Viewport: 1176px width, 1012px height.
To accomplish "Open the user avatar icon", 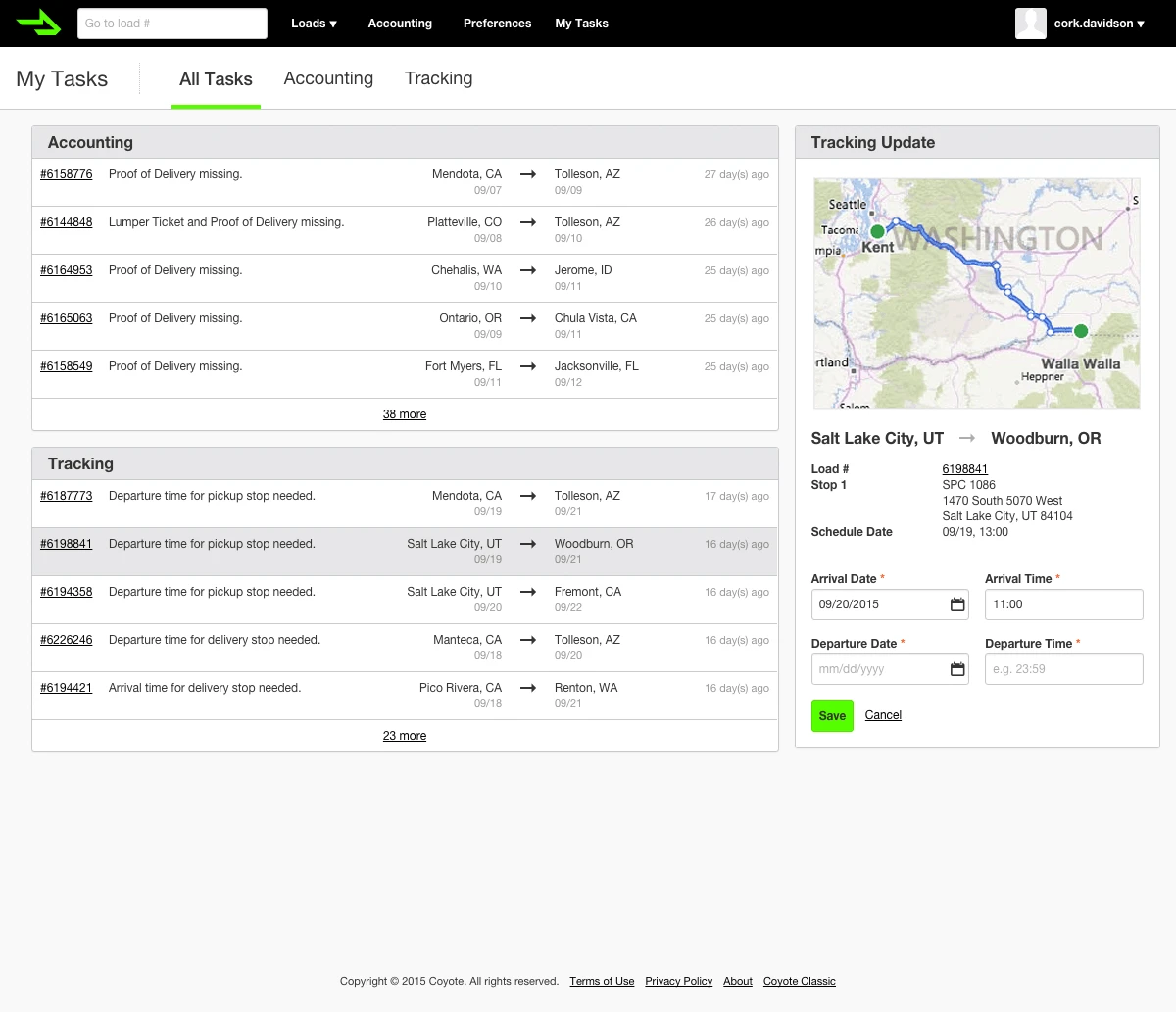I will 1031,24.
